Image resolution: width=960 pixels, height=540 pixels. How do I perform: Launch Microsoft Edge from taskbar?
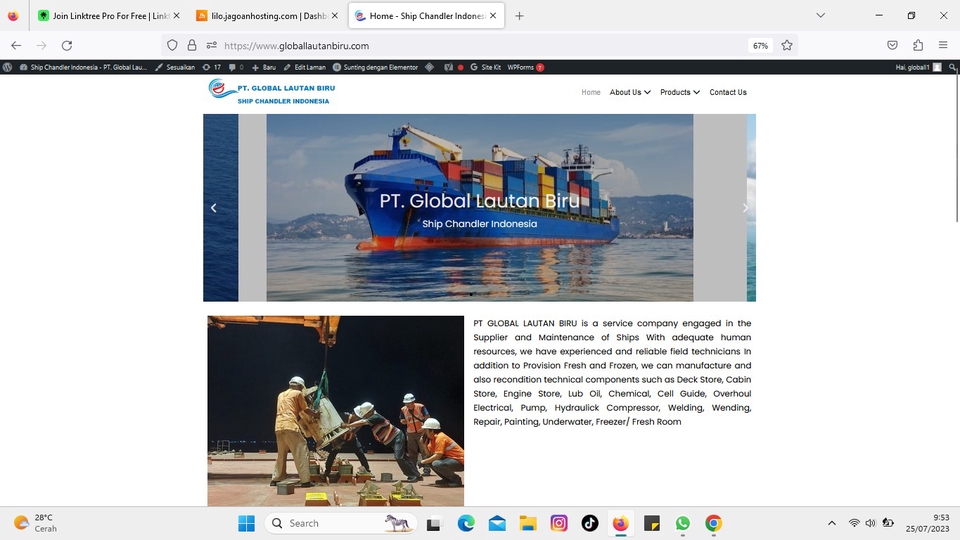tap(466, 523)
